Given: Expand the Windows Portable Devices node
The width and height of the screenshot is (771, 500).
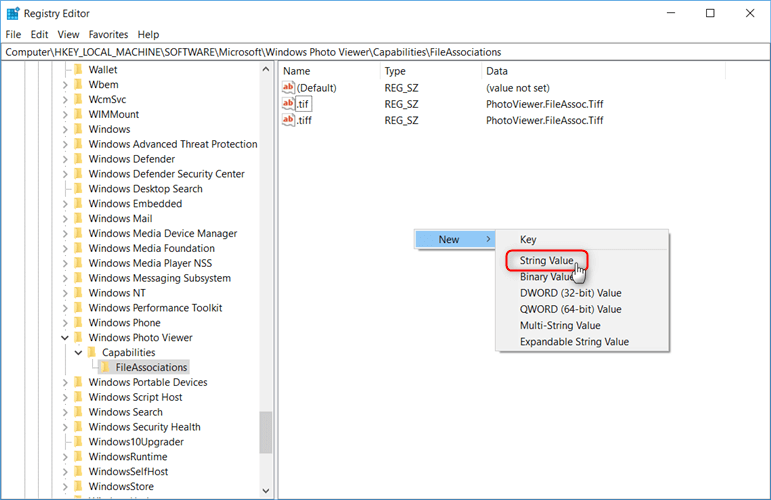Looking at the screenshot, I should click(65, 382).
